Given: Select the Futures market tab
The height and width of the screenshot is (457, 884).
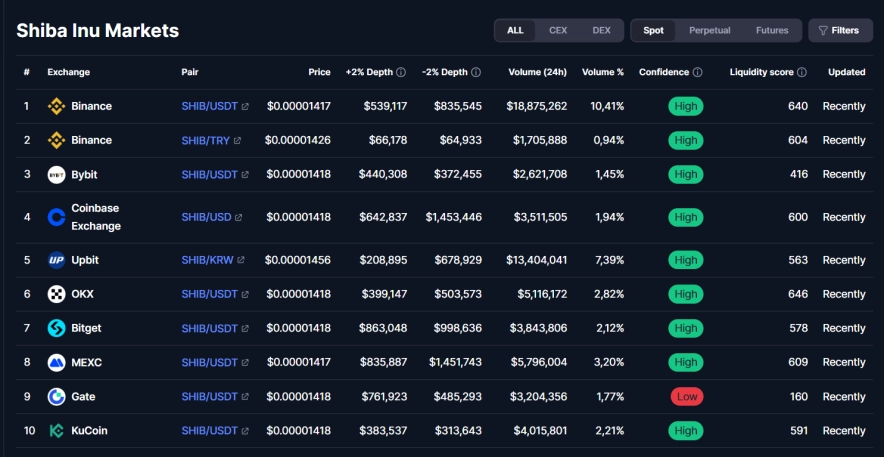Looking at the screenshot, I should 772,30.
